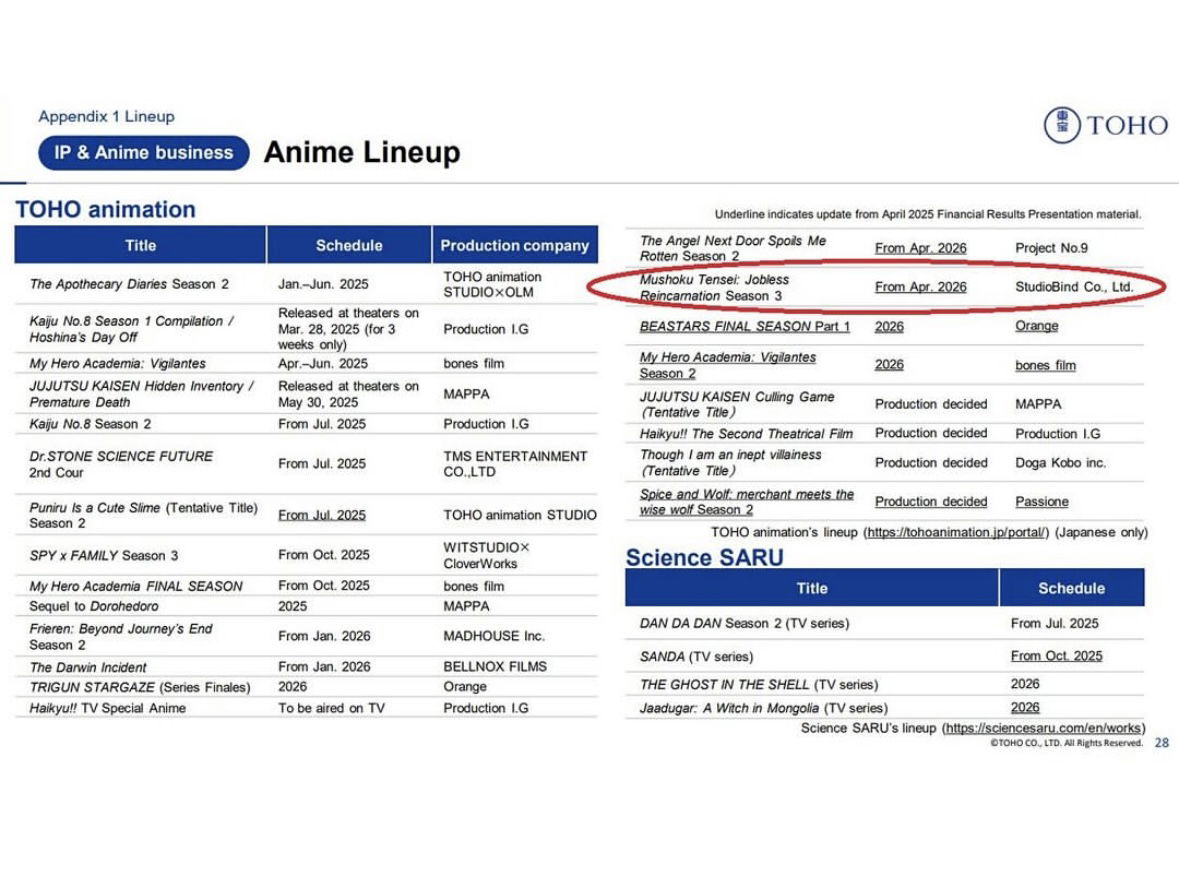Click the Science SARU Title column header
This screenshot has width=1179, height=886.
click(x=812, y=587)
